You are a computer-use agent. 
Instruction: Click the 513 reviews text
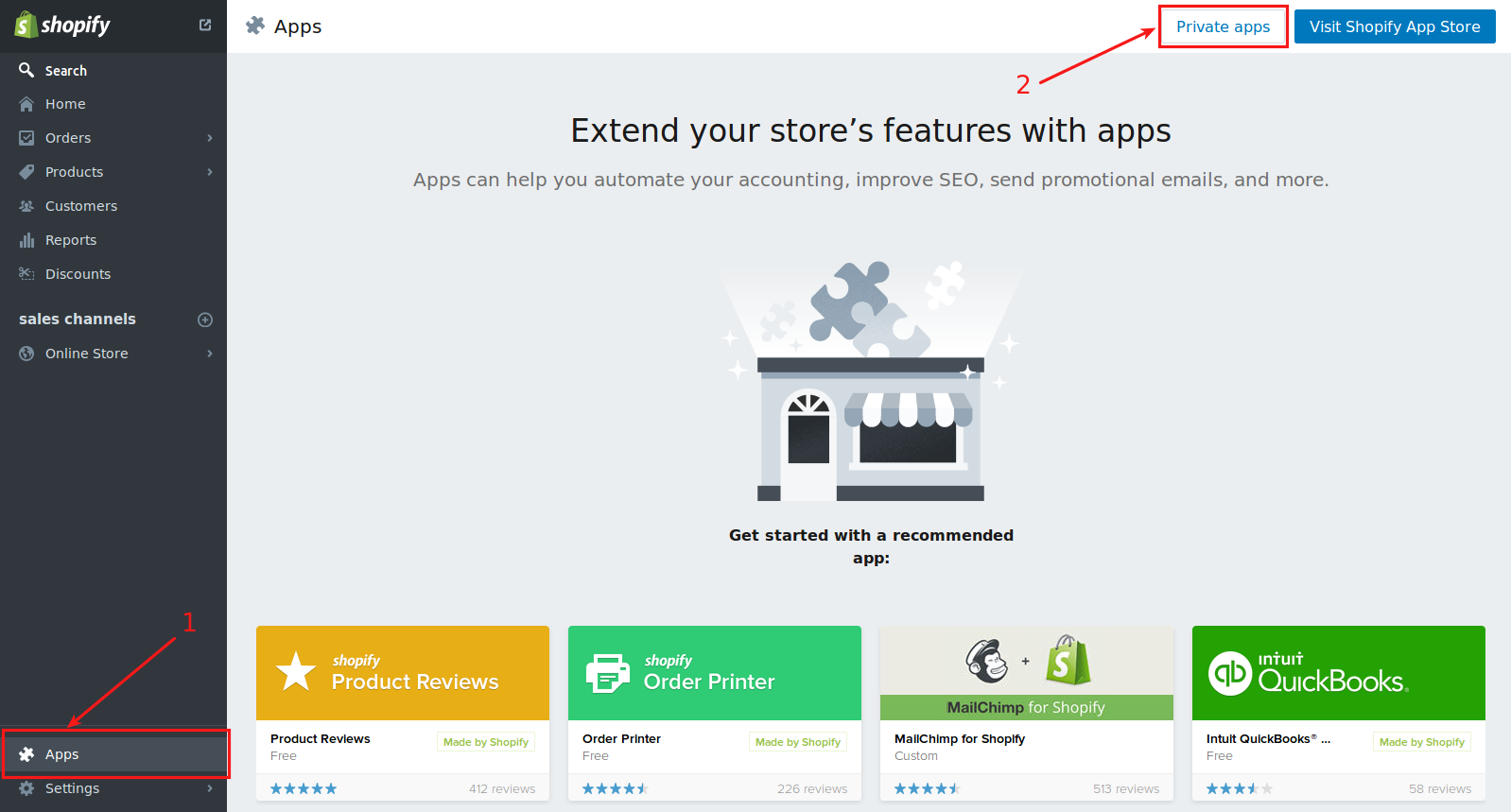(1126, 788)
